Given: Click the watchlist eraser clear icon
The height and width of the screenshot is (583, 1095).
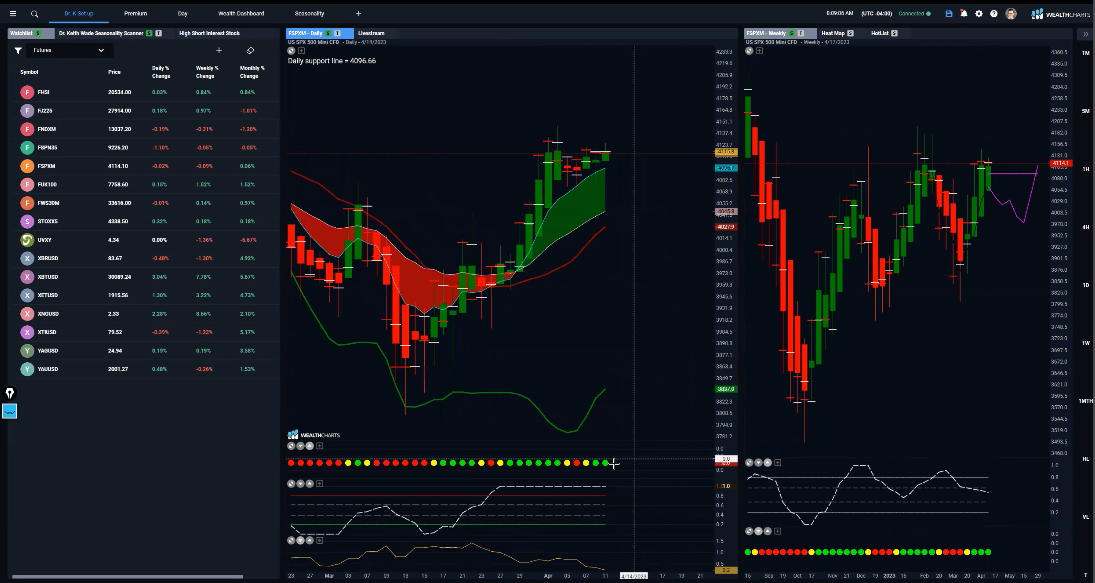Looking at the screenshot, I should tap(250, 50).
